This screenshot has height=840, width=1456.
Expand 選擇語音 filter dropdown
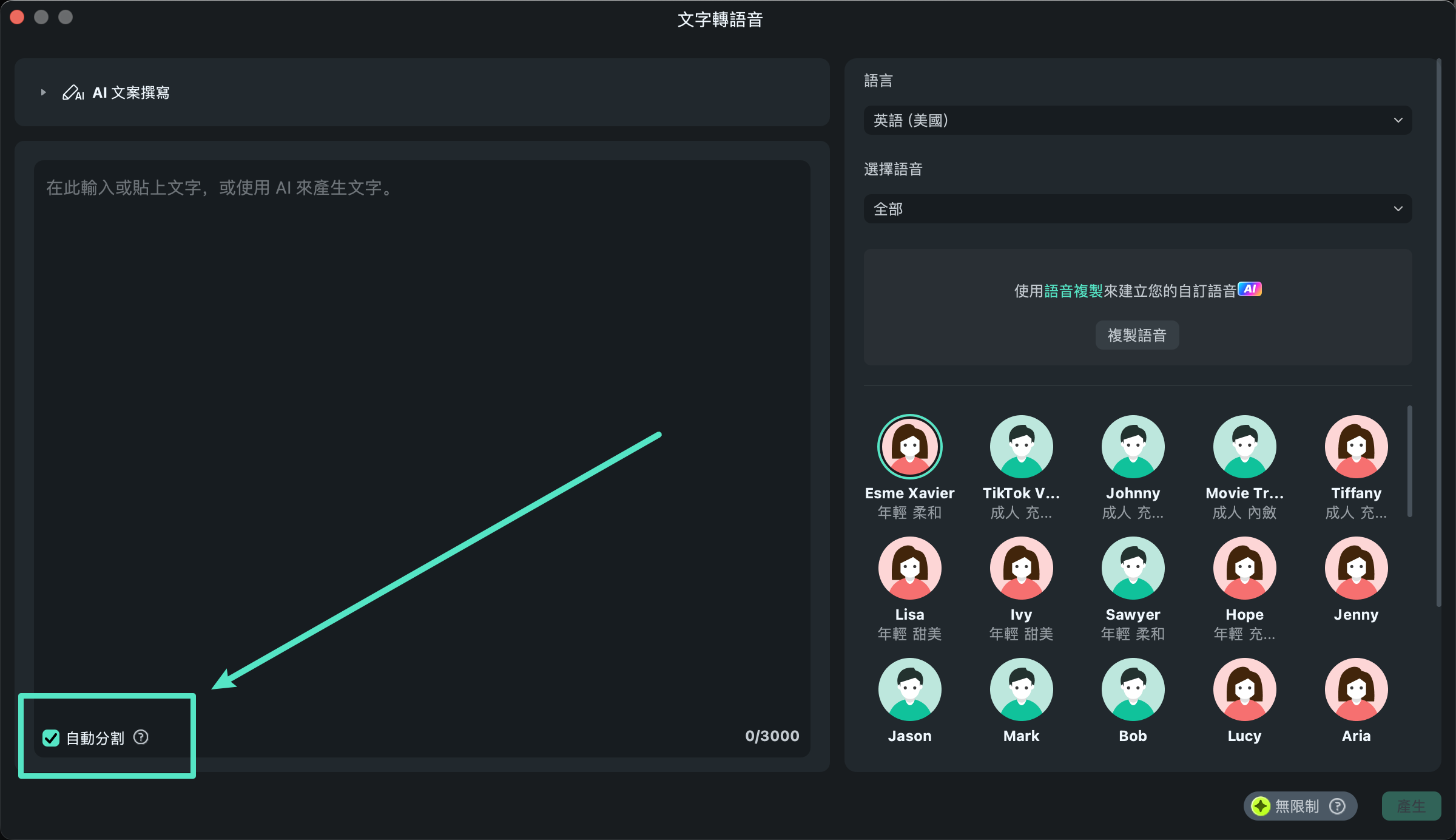[x=1137, y=208]
